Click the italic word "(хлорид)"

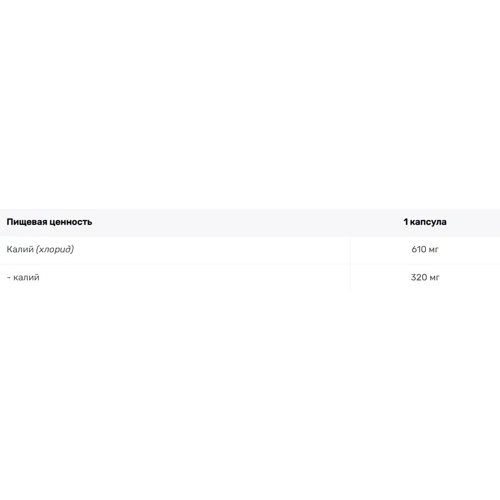click(x=55, y=249)
